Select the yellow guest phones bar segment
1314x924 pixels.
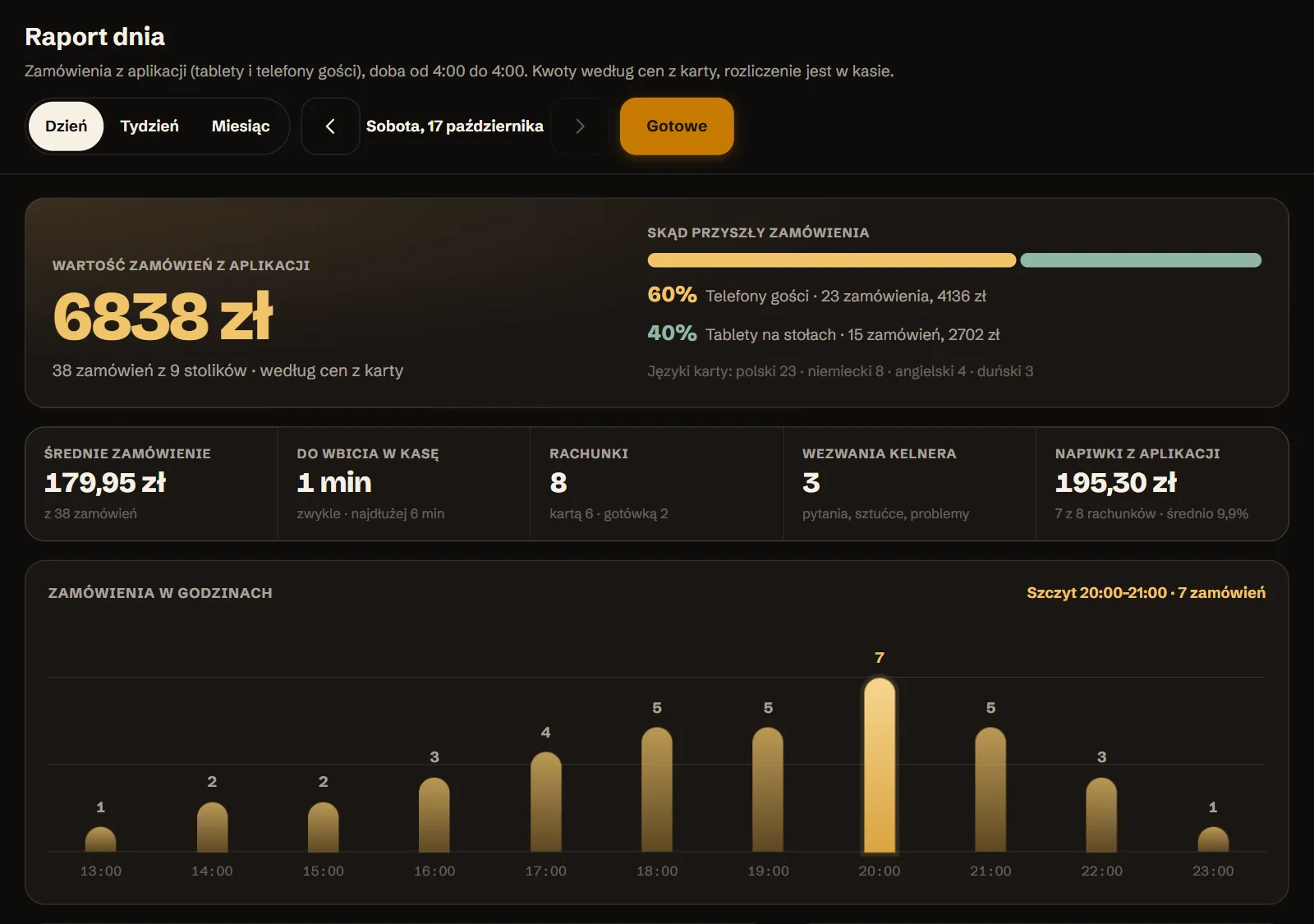[832, 260]
